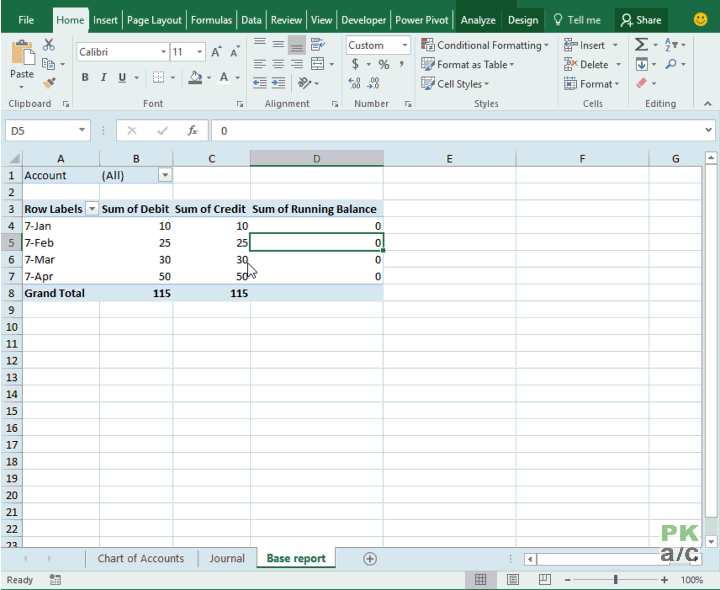720x590 pixels.
Task: Click the Paste clipboard icon
Action: (22, 54)
